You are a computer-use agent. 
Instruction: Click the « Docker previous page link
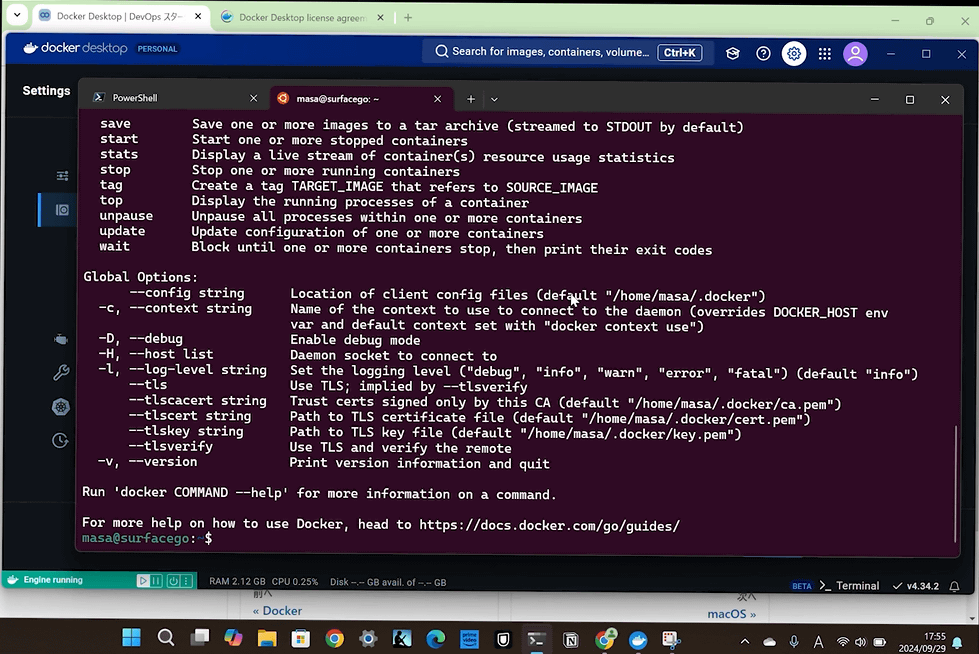tap(277, 611)
